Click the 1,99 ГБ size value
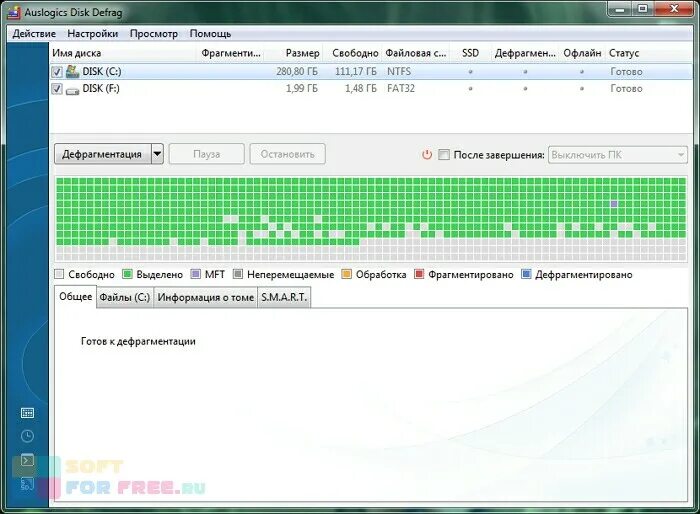700x514 pixels. [302, 88]
